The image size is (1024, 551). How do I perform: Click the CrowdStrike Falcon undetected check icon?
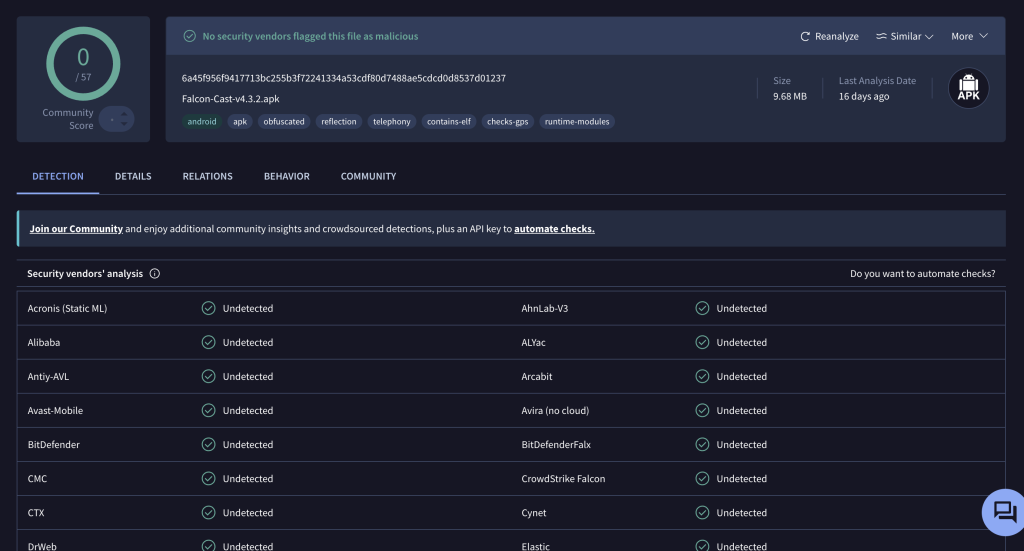click(x=702, y=479)
